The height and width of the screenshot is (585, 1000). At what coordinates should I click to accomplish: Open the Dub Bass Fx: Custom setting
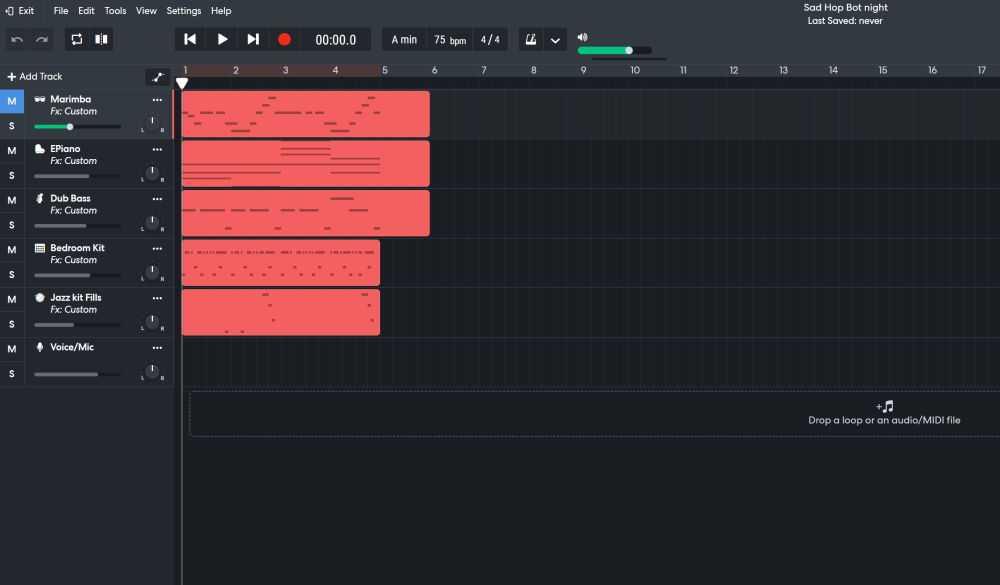(x=73, y=211)
